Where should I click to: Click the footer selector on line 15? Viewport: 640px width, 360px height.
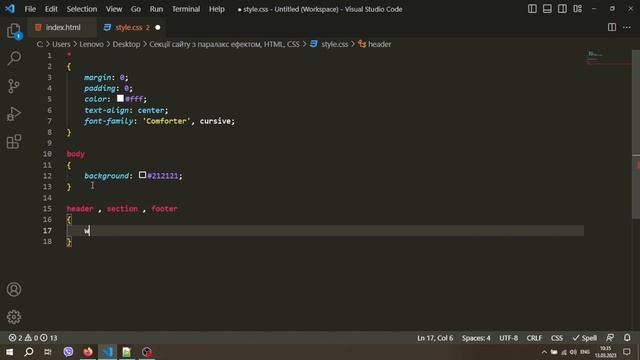pos(164,209)
